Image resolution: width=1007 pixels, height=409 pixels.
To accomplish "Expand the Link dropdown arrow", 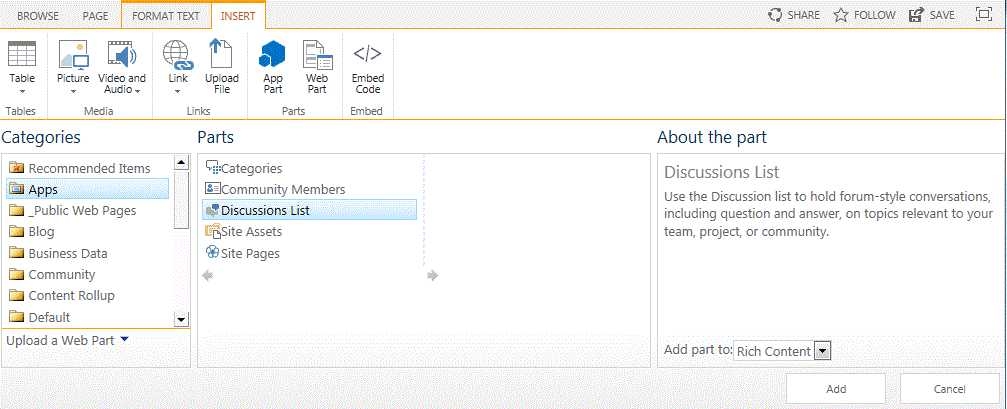I will pyautogui.click(x=178, y=91).
